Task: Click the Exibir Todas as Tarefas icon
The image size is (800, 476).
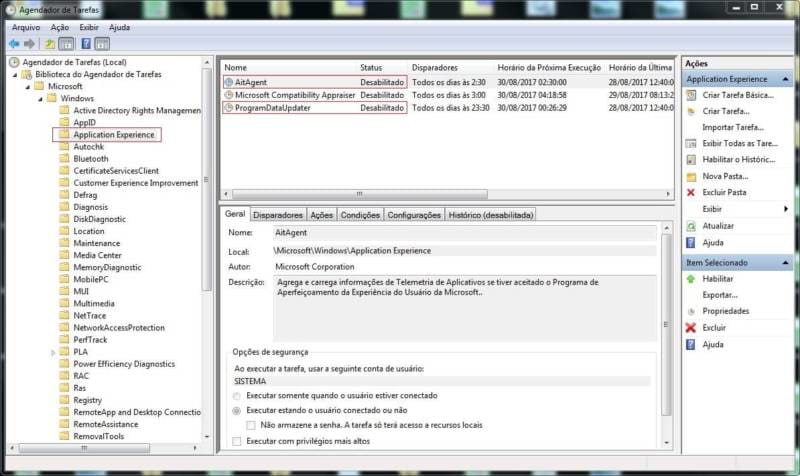Action: click(x=691, y=143)
